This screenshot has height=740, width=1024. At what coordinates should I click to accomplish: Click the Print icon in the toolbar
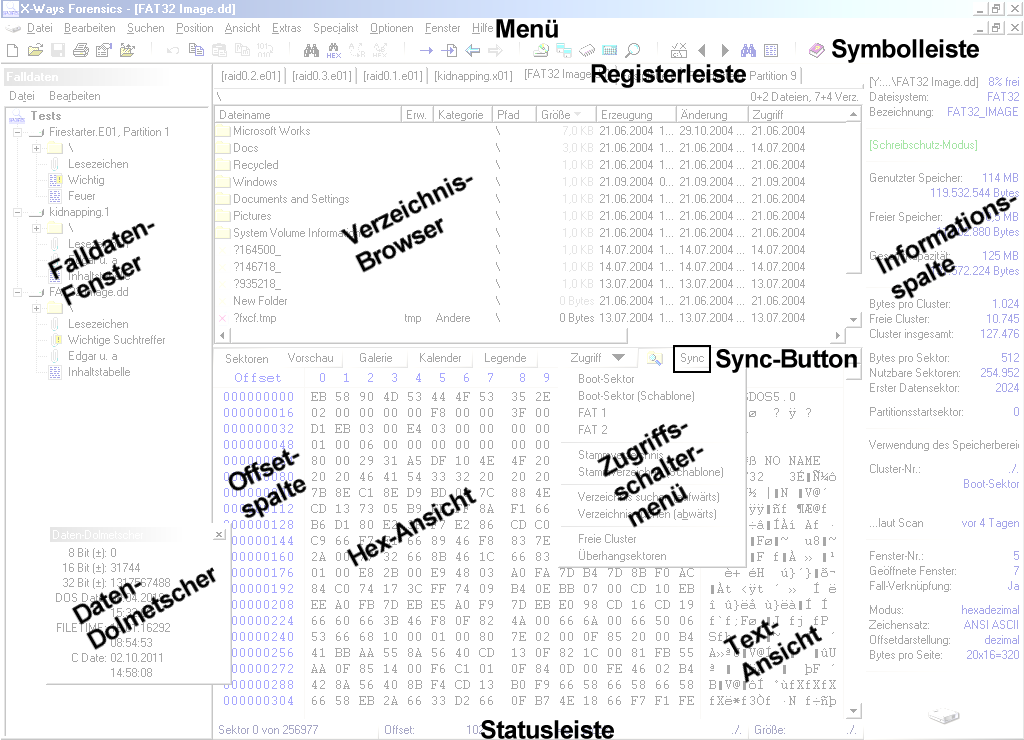(x=81, y=50)
